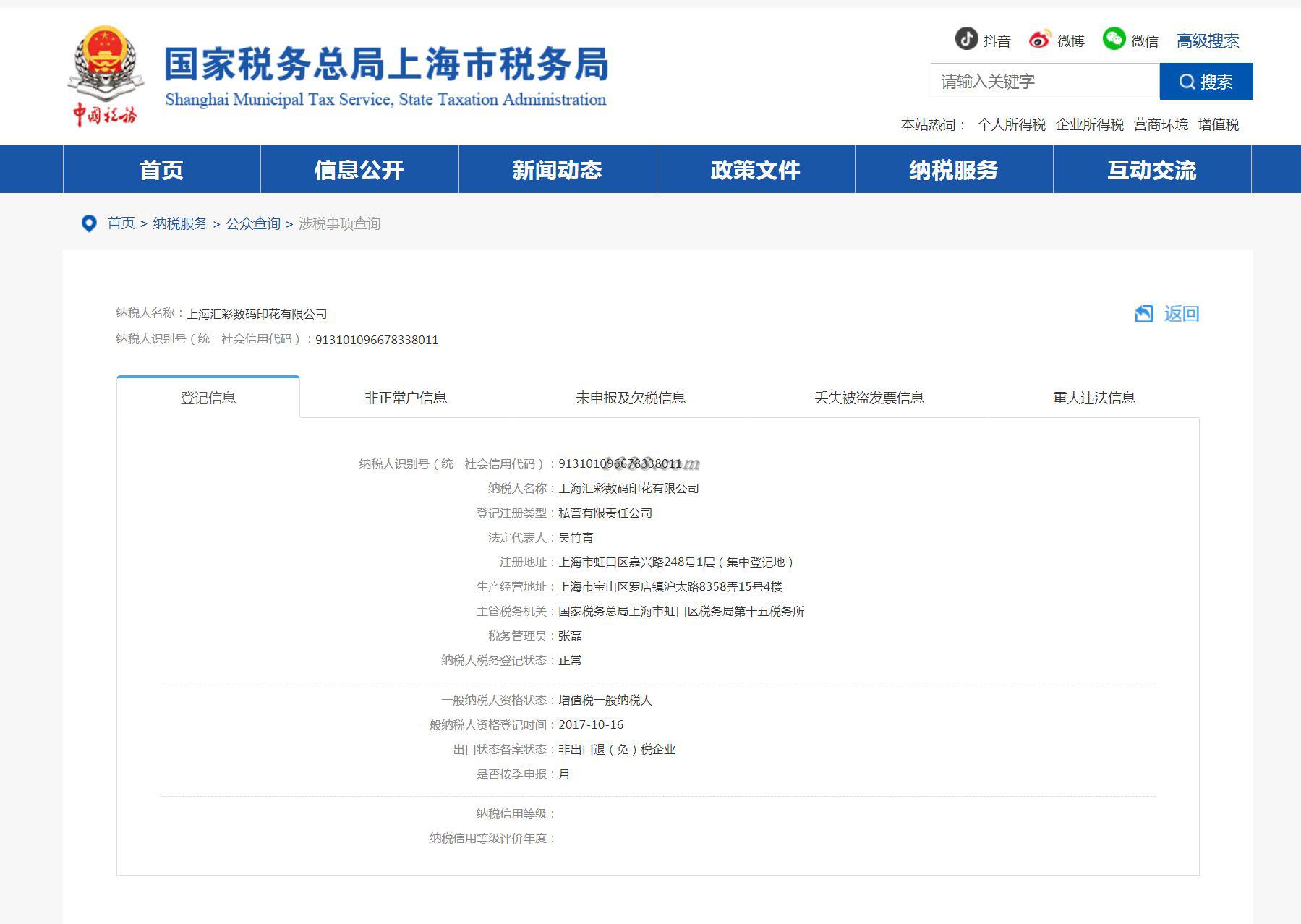Switch to the 未申报及欠税信息 tab

631,398
